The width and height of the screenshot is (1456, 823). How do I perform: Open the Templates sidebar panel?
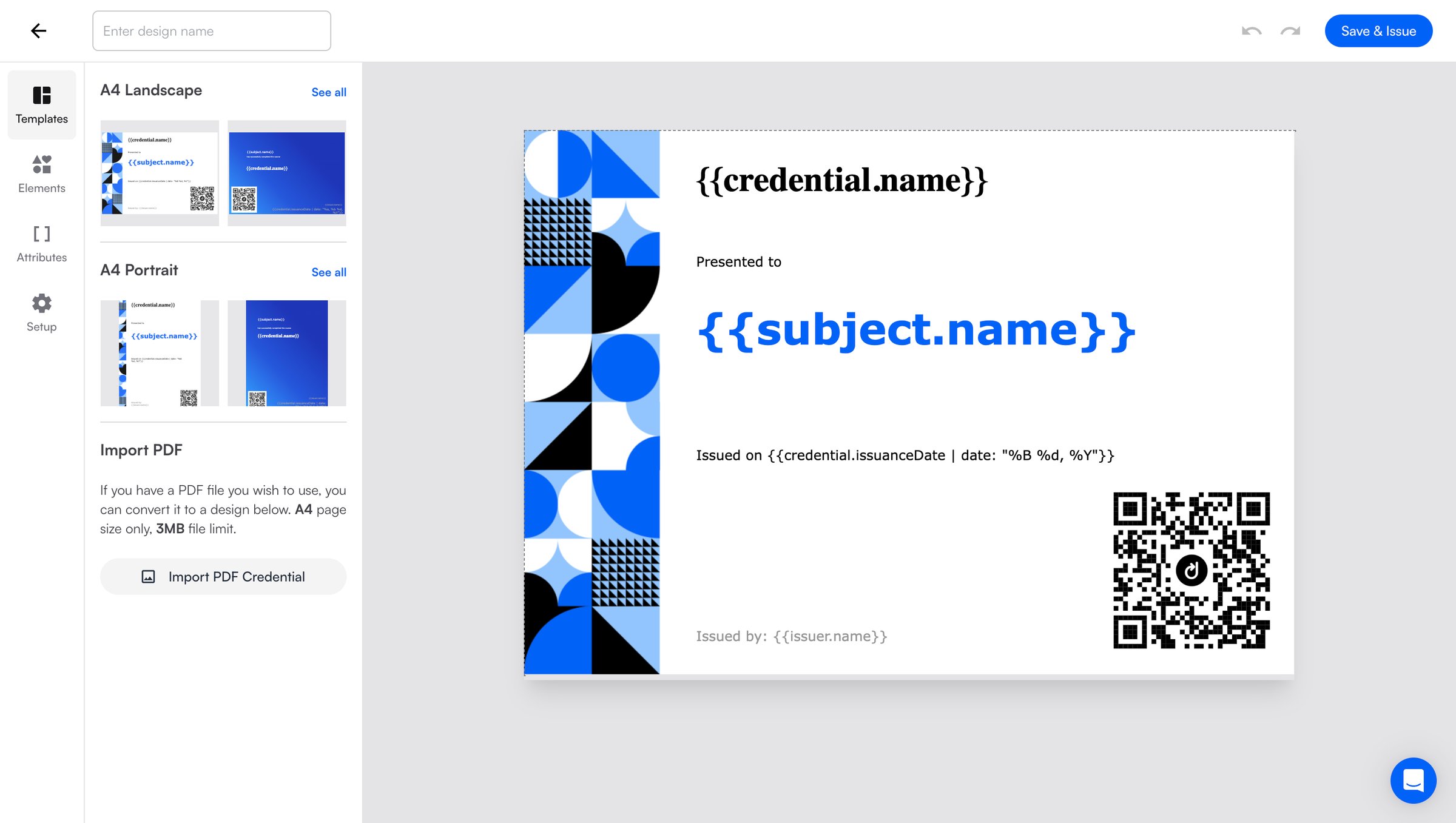click(42, 105)
